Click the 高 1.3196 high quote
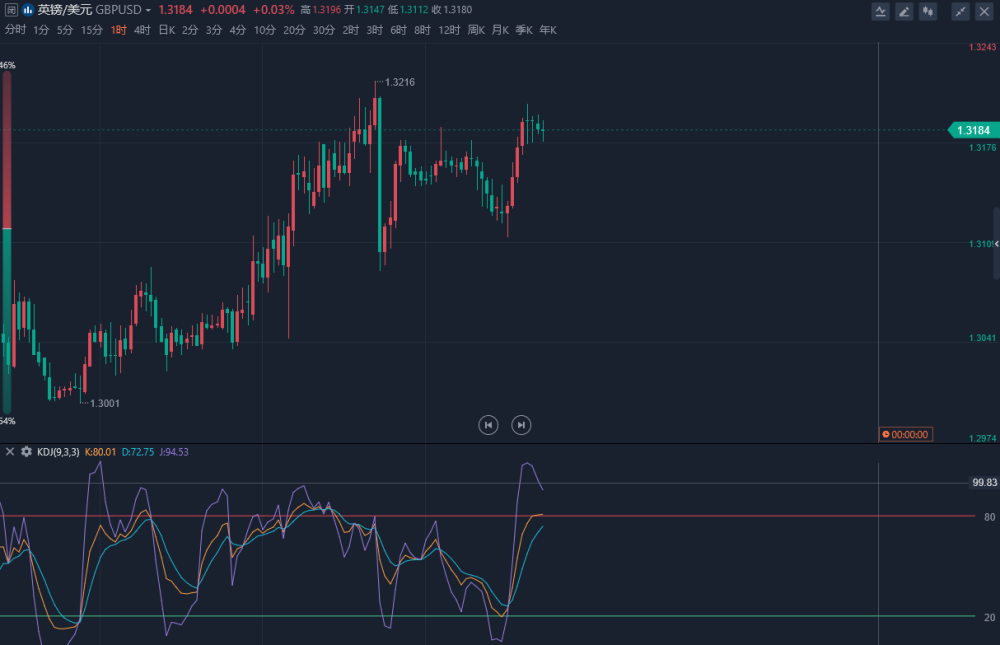 pyautogui.click(x=321, y=10)
